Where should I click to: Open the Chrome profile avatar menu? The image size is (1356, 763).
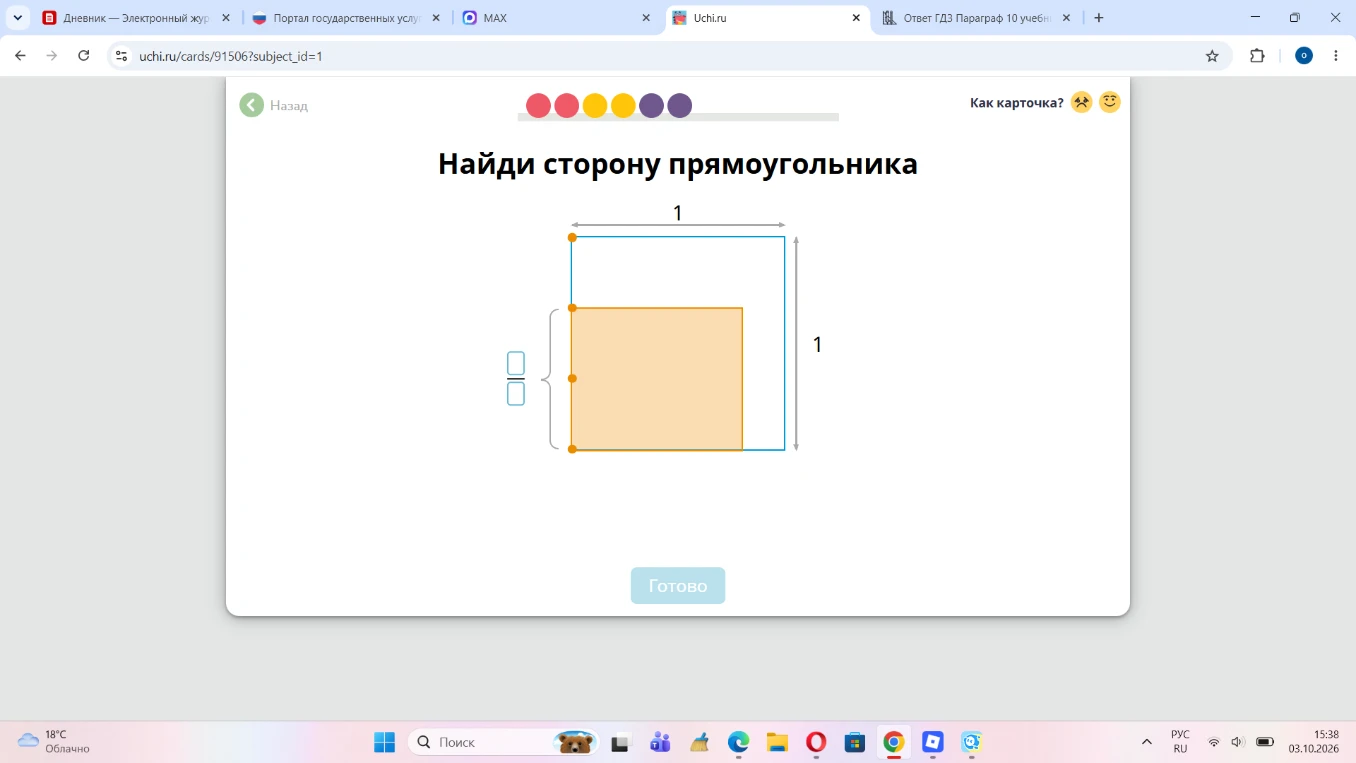point(1304,56)
